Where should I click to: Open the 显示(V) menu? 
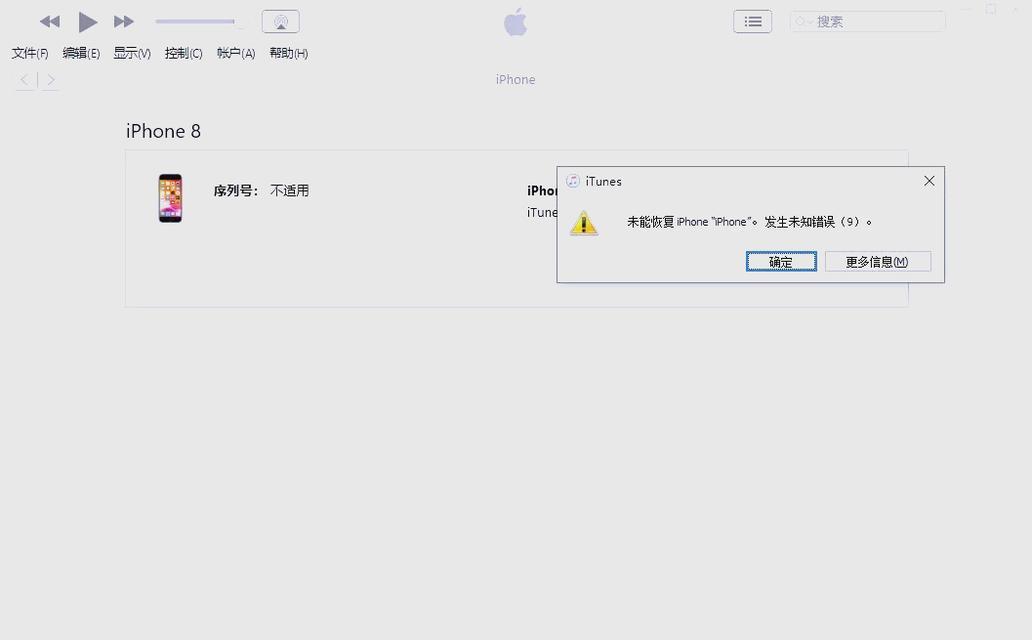[132, 53]
